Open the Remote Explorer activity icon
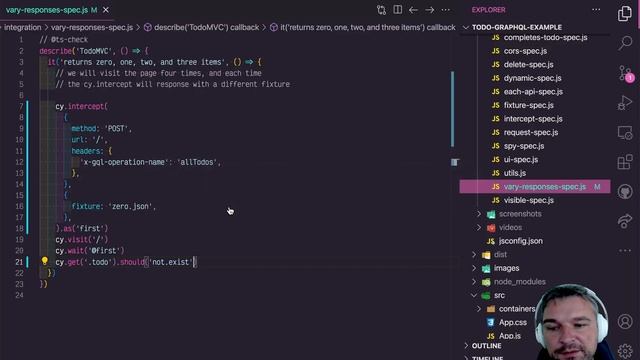The width and height of the screenshot is (640, 360). pos(625,133)
